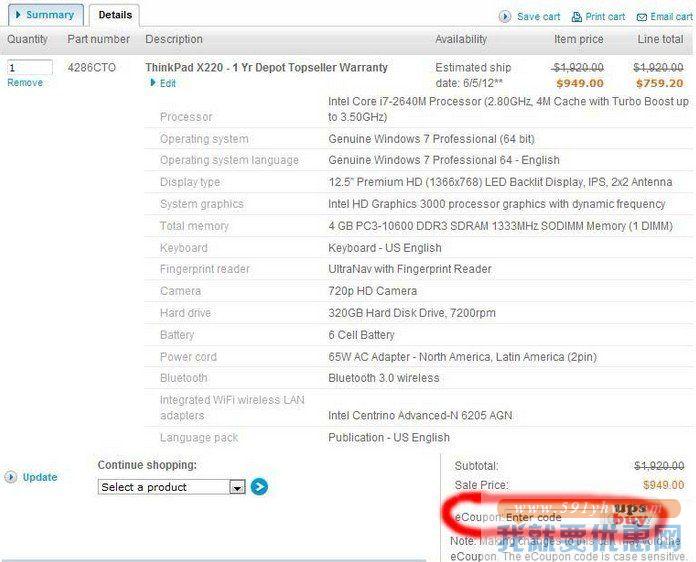Image resolution: width=696 pixels, height=562 pixels.
Task: Click the item price $949.00
Action: click(x=580, y=83)
